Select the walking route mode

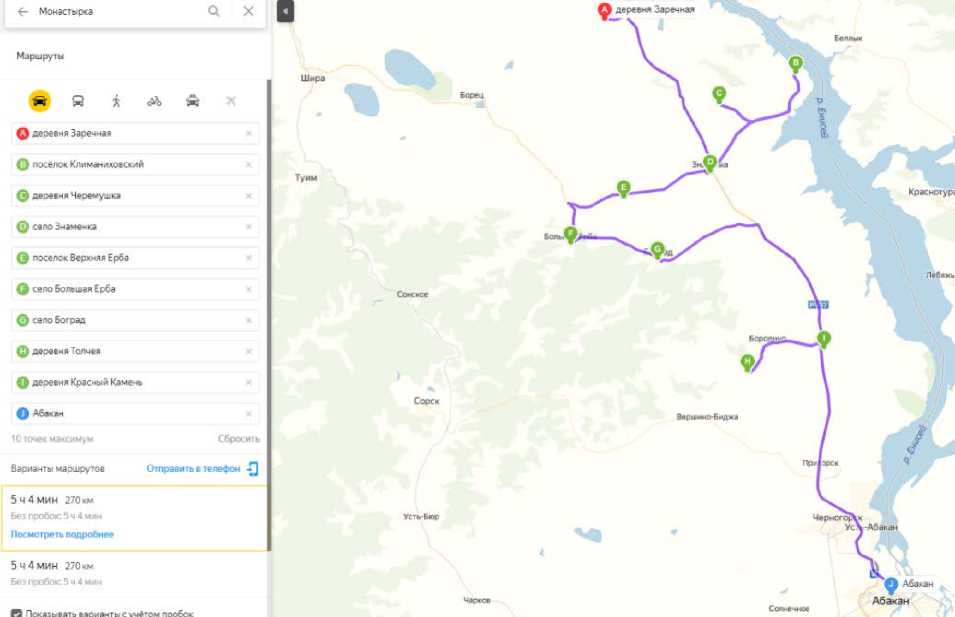(x=116, y=101)
